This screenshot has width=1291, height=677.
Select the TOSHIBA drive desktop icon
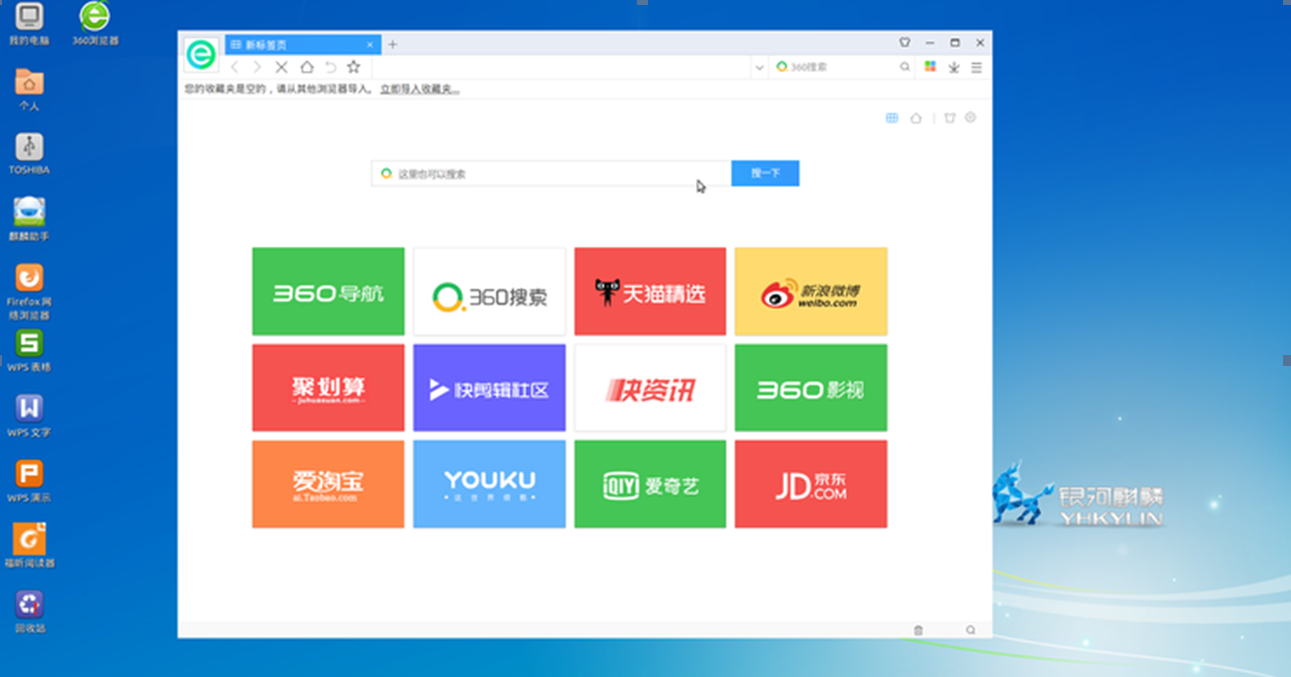click(29, 153)
